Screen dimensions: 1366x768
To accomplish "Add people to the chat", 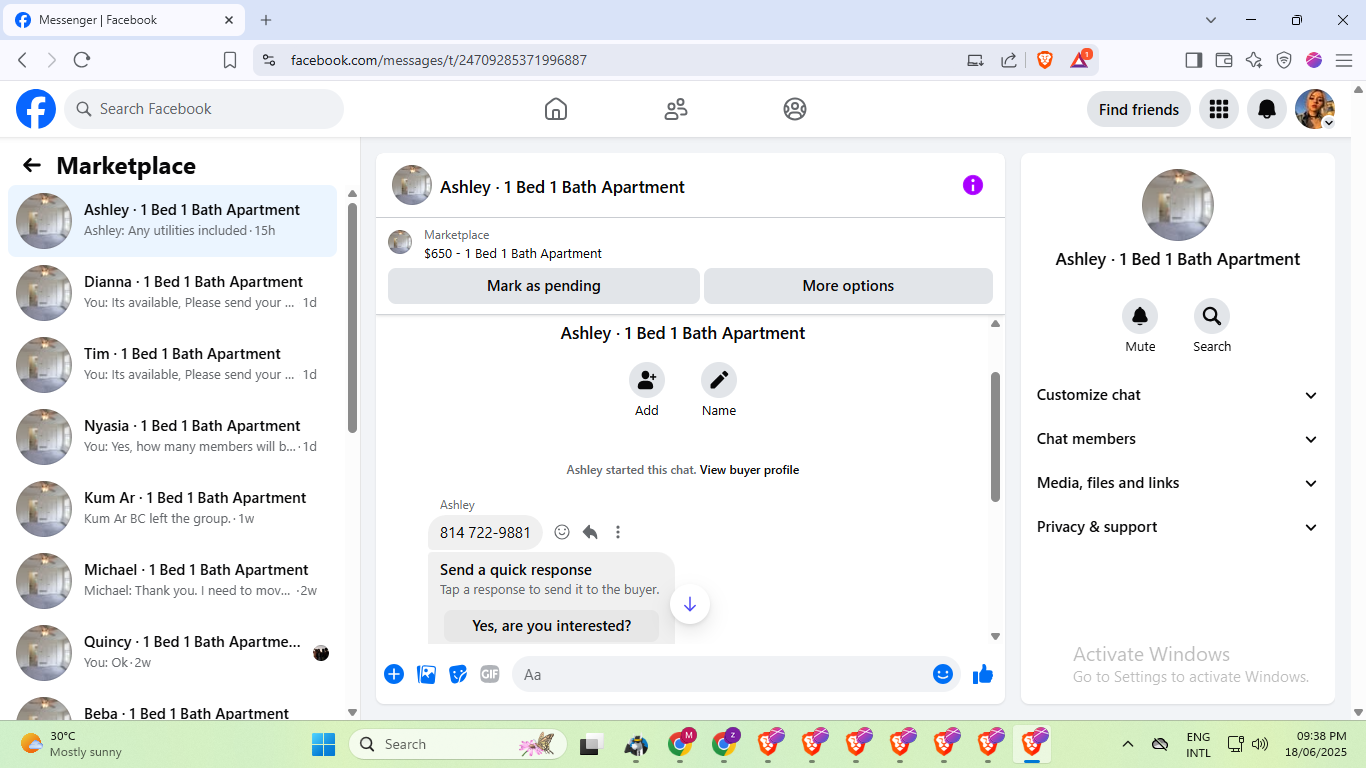I will [x=647, y=380].
